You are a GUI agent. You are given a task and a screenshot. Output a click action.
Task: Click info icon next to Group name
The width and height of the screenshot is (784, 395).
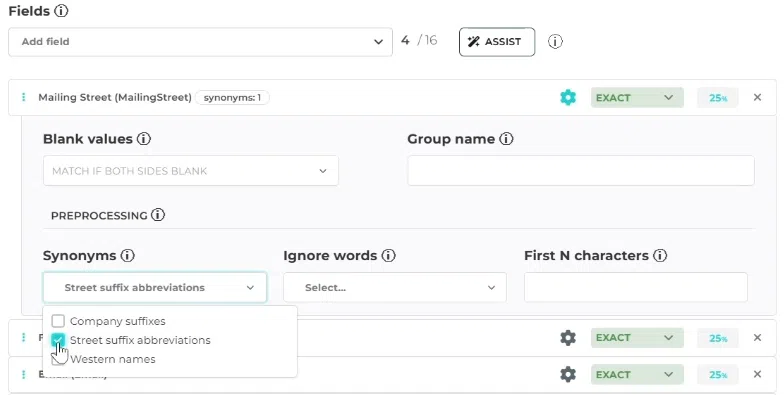(506, 138)
